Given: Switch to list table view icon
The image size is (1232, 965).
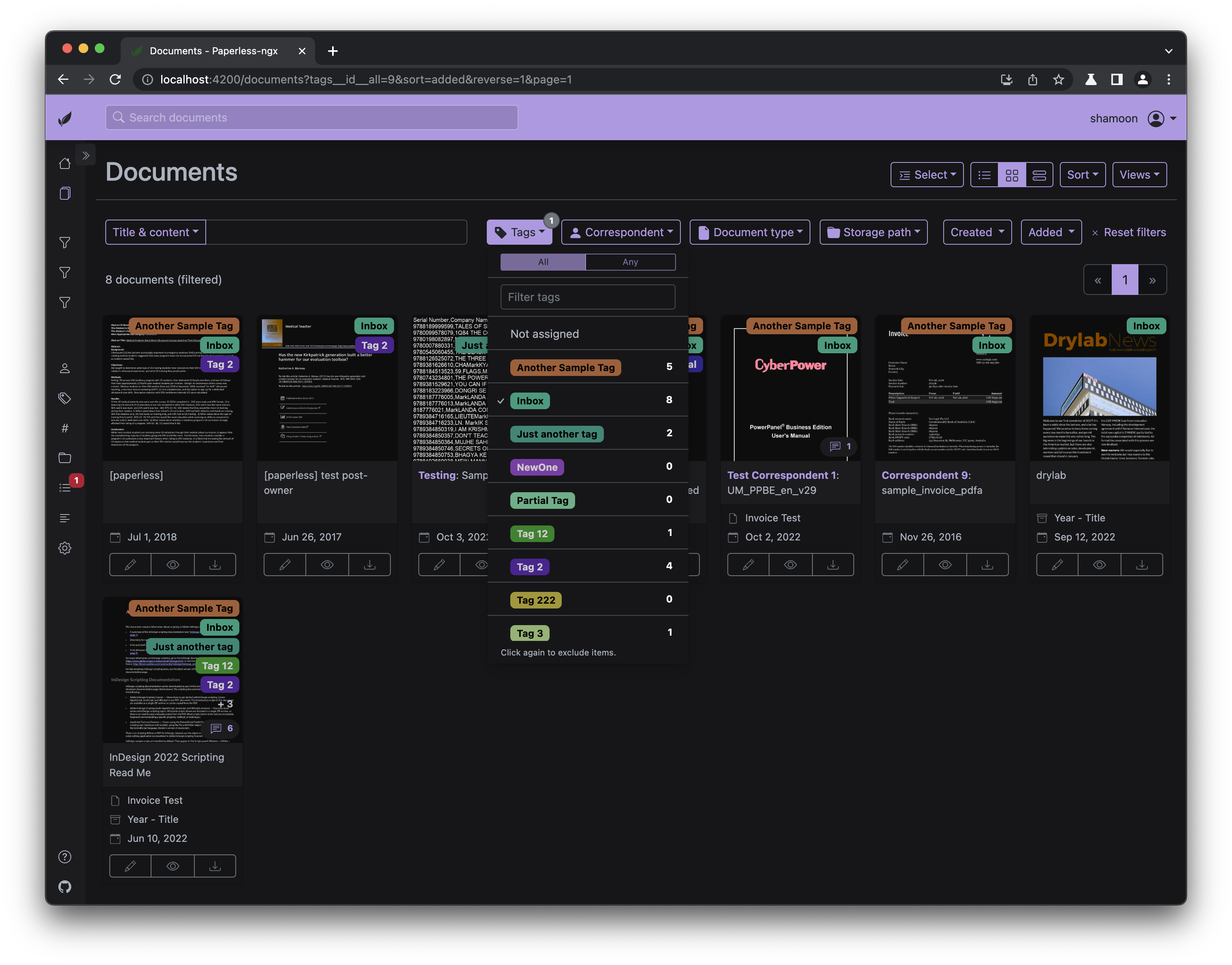Looking at the screenshot, I should click(x=985, y=175).
